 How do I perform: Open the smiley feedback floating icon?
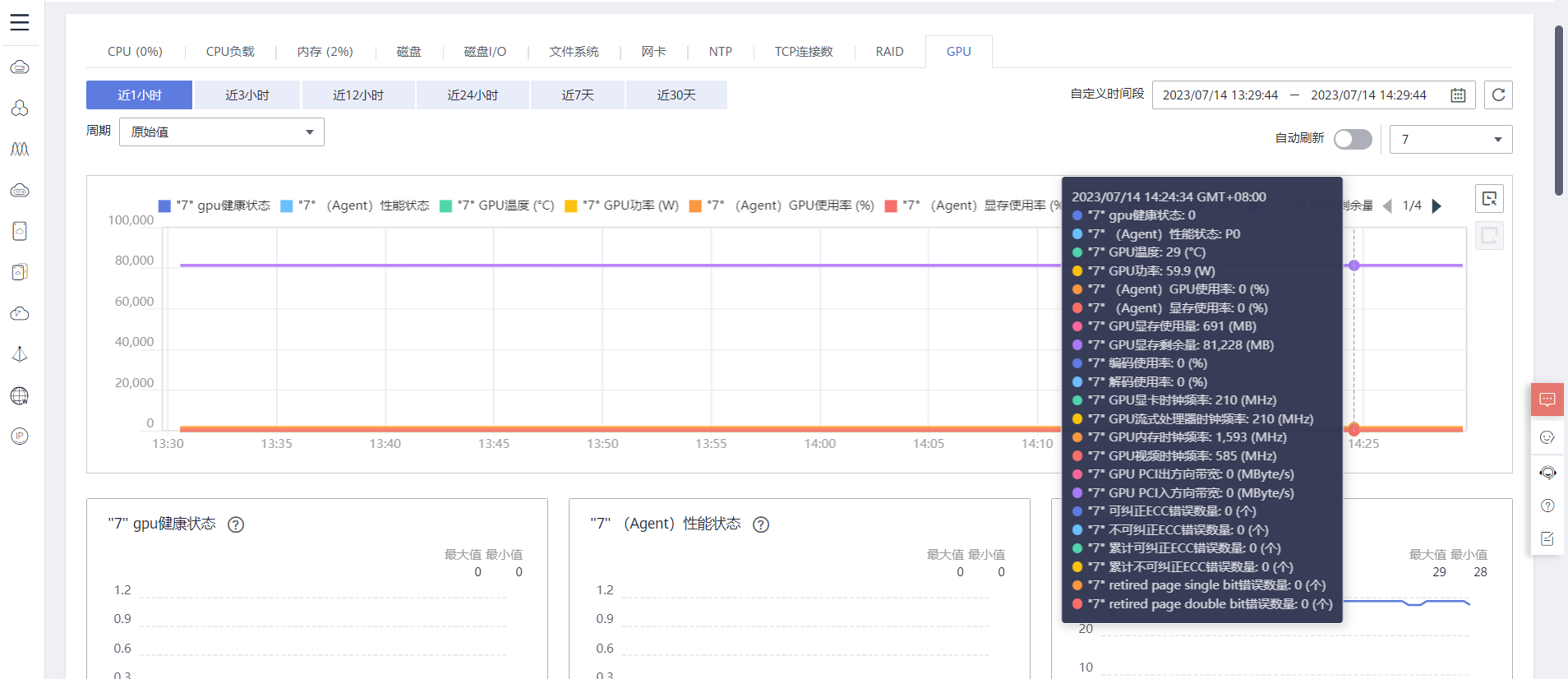pos(1547,437)
